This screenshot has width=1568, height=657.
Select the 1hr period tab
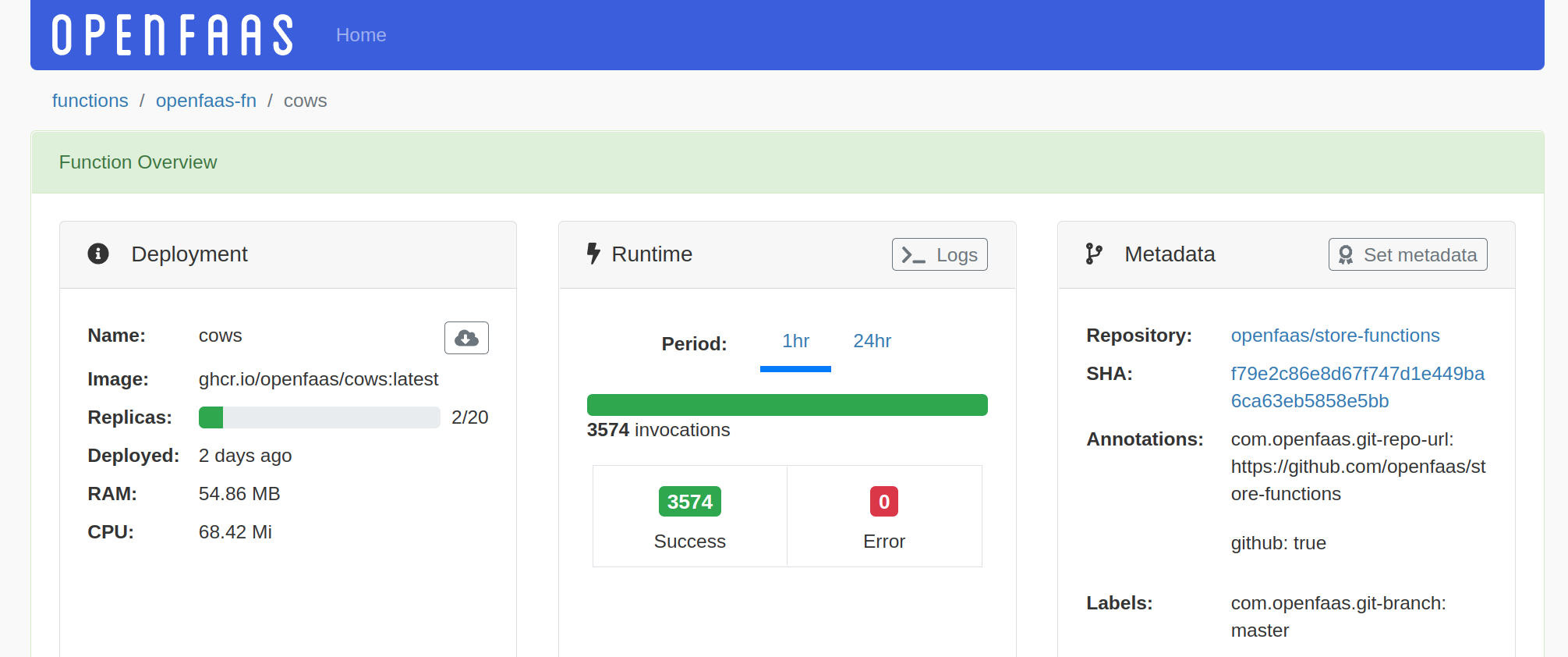pos(795,341)
